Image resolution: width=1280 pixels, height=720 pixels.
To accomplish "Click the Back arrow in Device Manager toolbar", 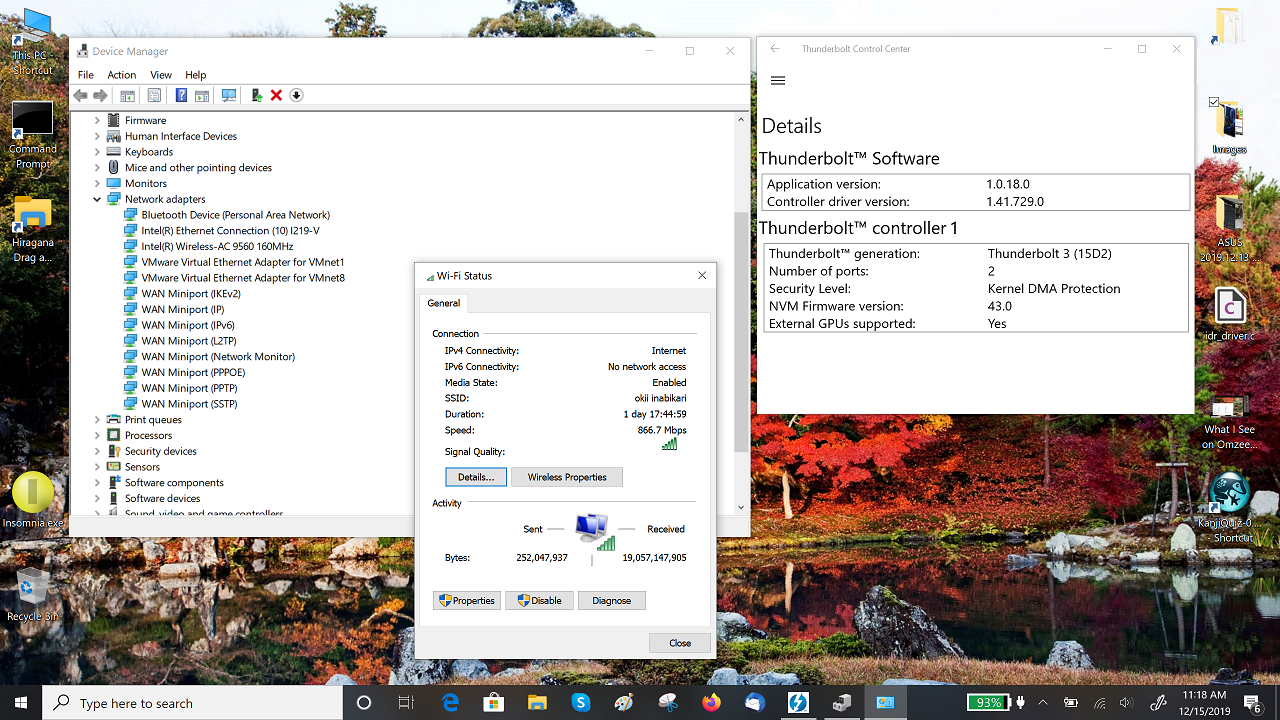I will coord(80,95).
